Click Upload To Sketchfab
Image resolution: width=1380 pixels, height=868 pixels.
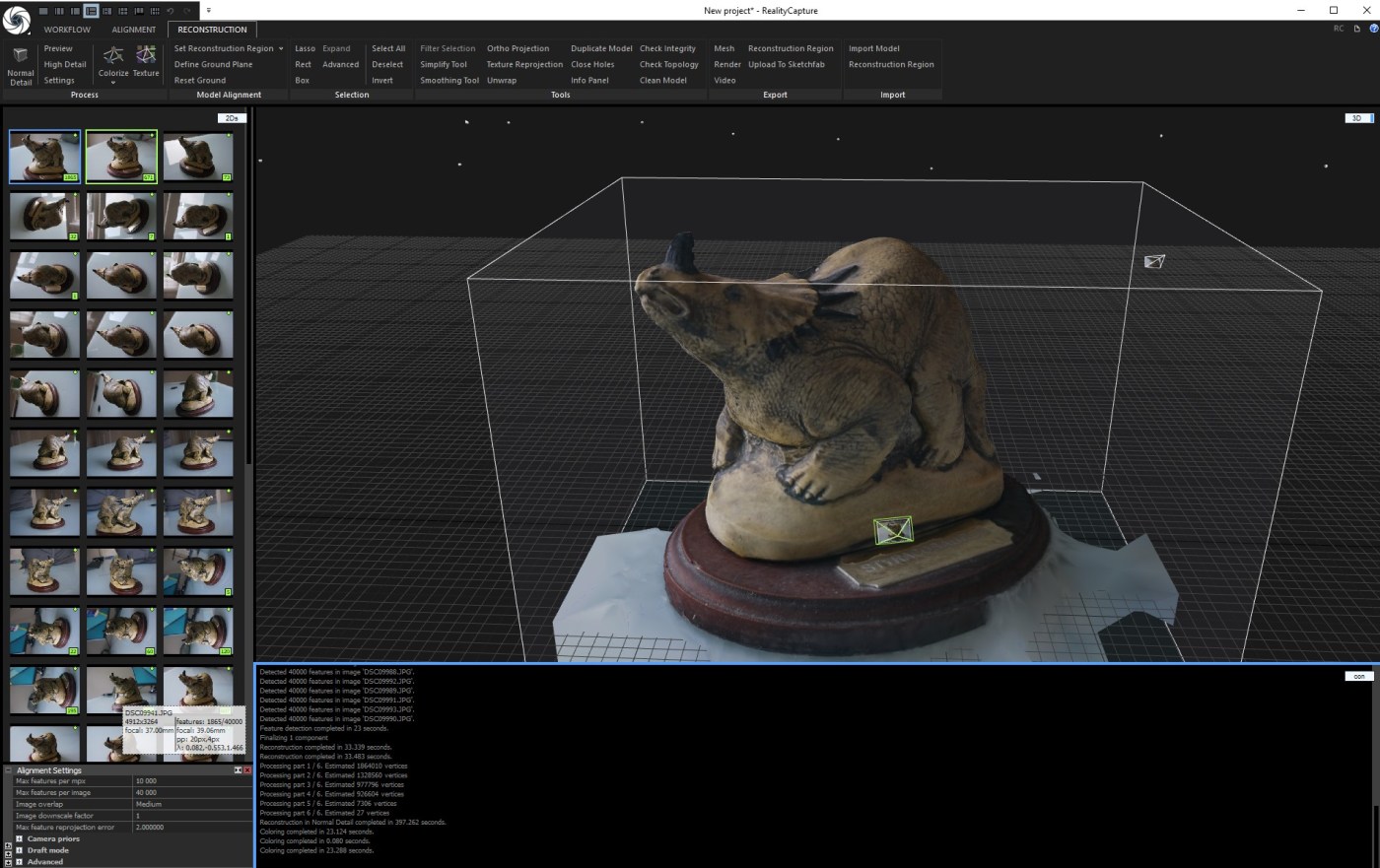tap(786, 64)
